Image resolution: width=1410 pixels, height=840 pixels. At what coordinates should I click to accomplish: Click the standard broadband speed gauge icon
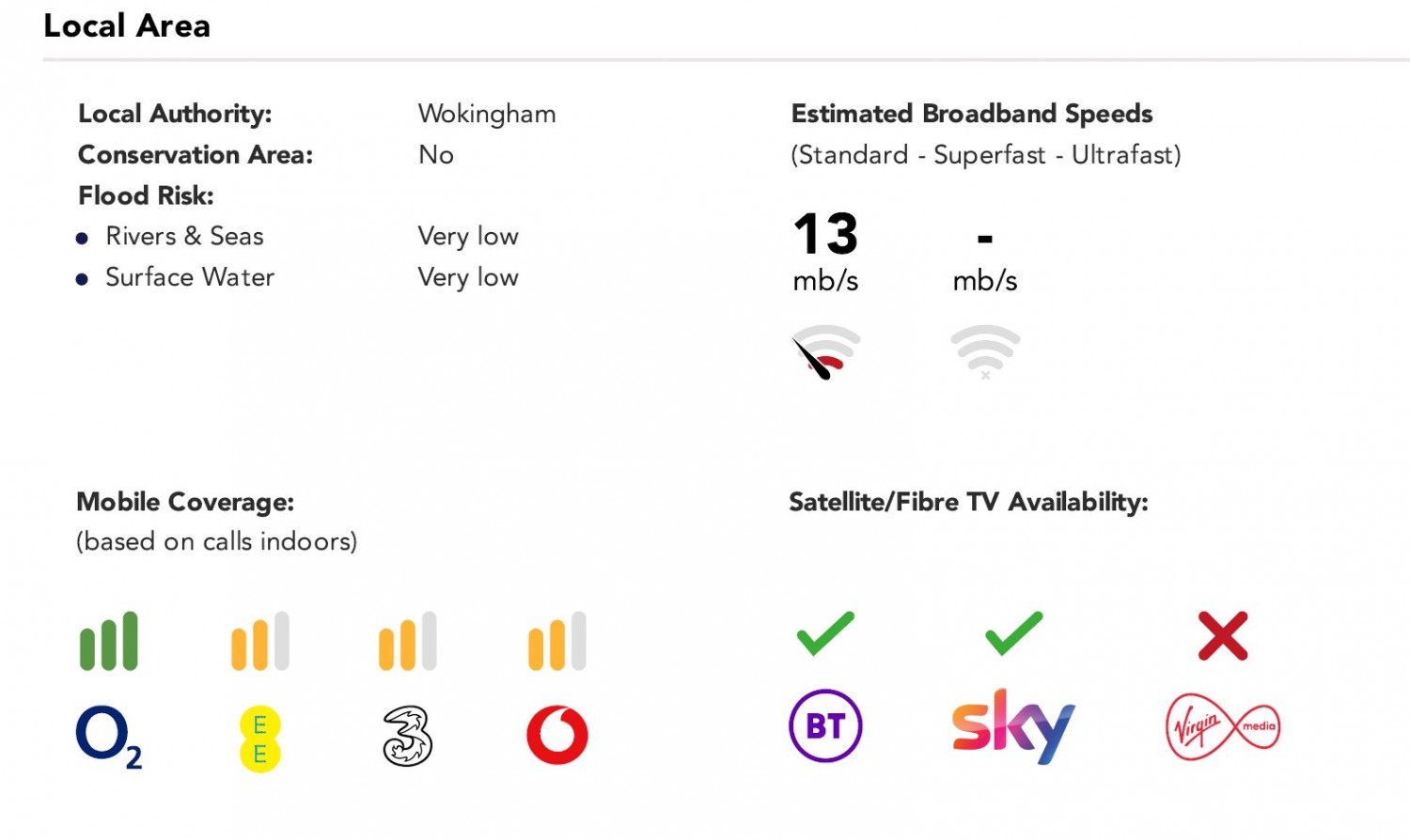pos(825,351)
